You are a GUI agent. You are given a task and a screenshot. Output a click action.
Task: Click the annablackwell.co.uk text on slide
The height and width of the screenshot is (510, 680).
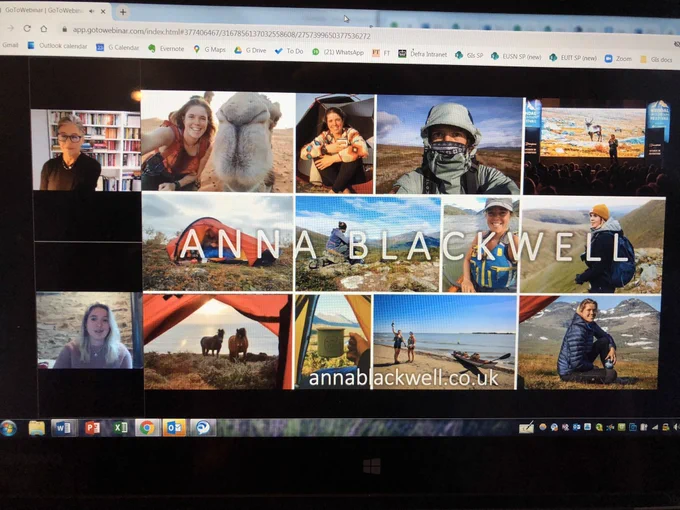click(x=404, y=378)
